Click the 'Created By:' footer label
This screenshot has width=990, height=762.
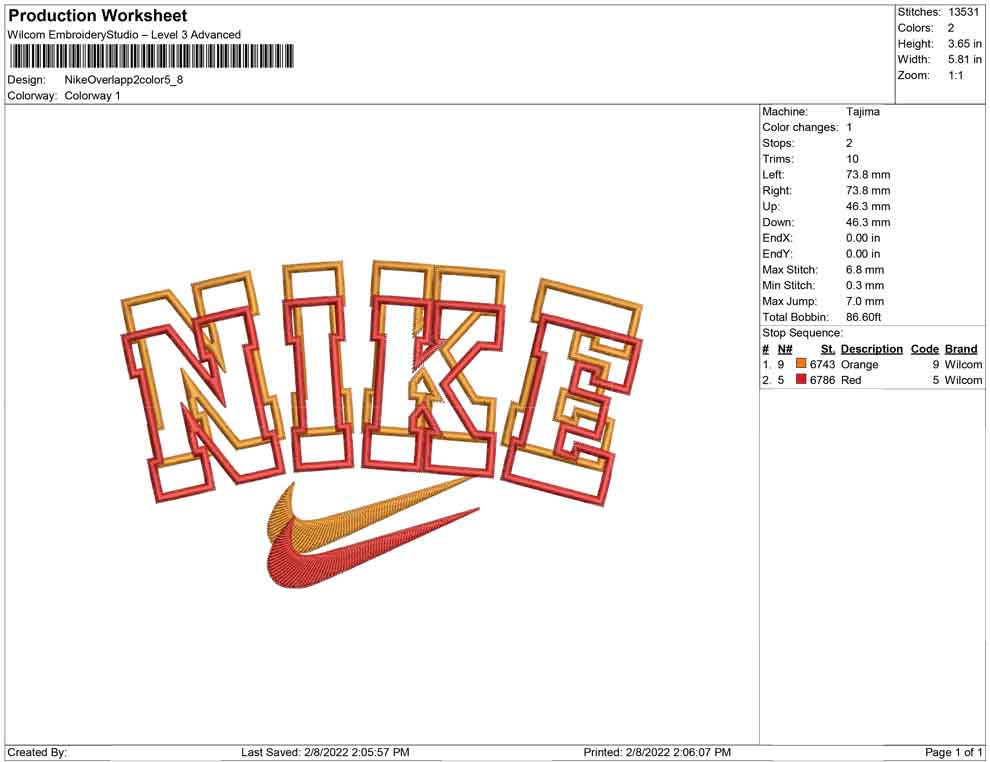(37, 752)
